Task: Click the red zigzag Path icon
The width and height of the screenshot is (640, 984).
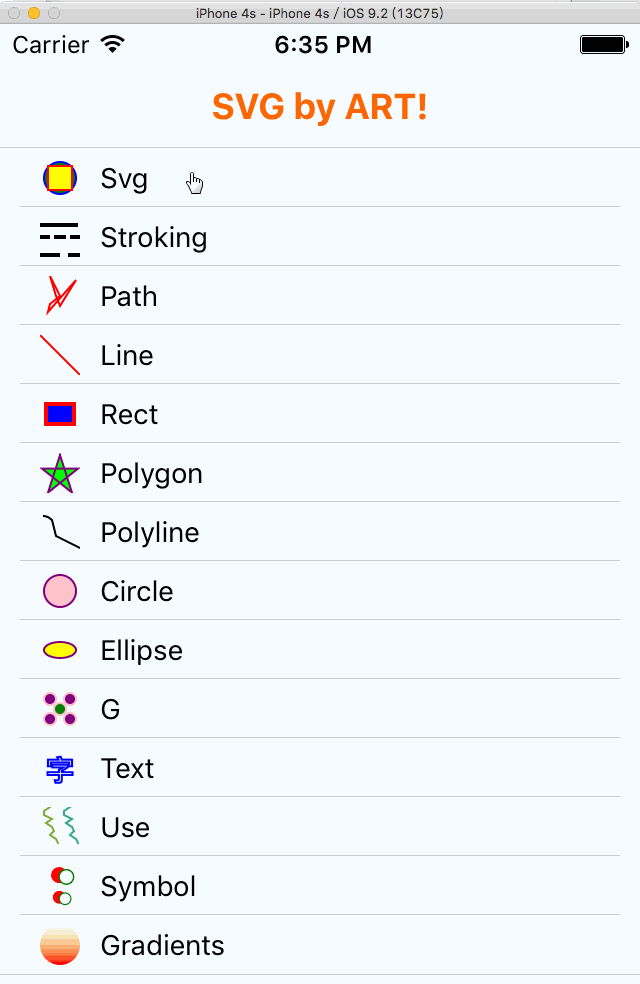Action: [x=60, y=296]
